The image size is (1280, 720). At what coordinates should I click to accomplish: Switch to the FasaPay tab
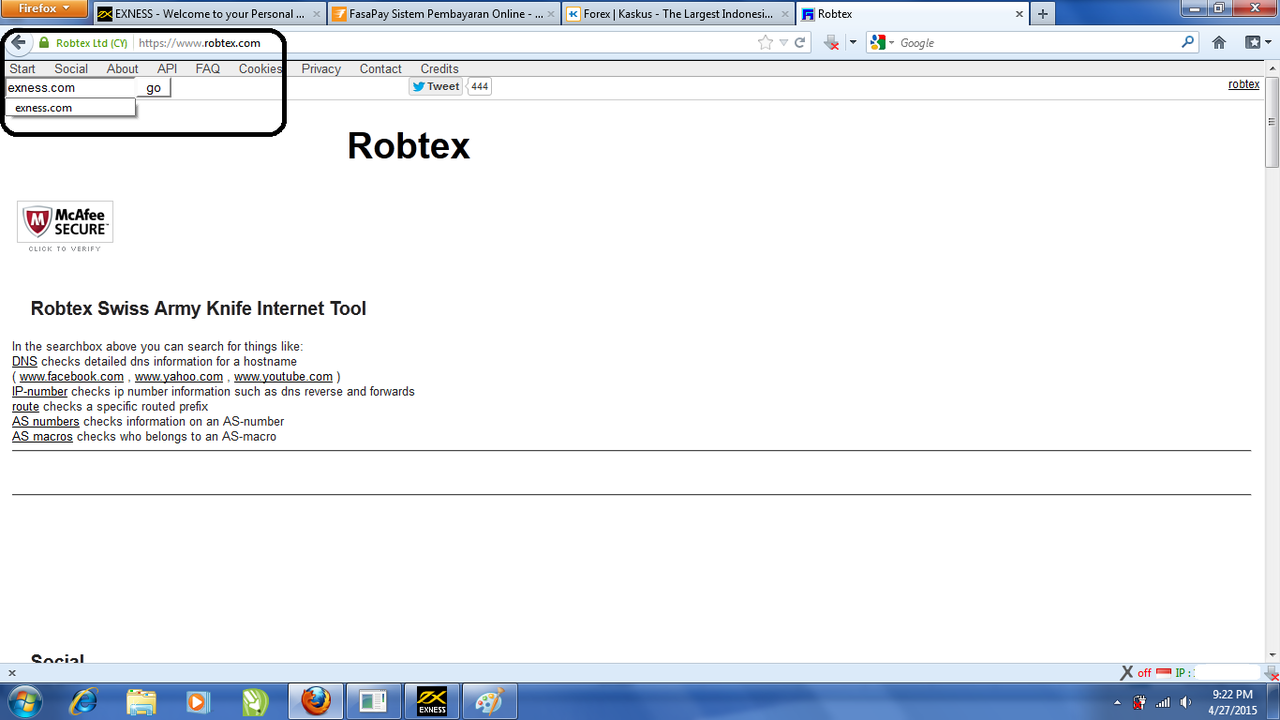tap(443, 14)
